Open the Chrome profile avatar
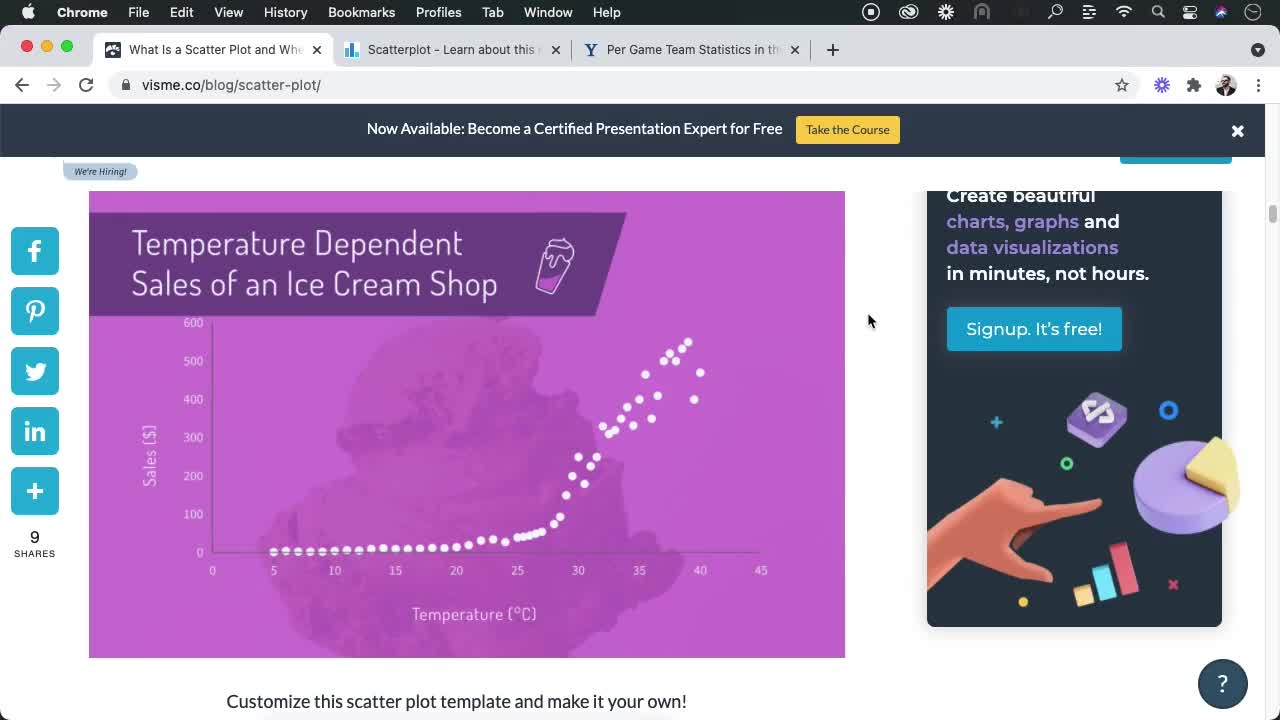This screenshot has height=720, width=1280. click(x=1226, y=85)
